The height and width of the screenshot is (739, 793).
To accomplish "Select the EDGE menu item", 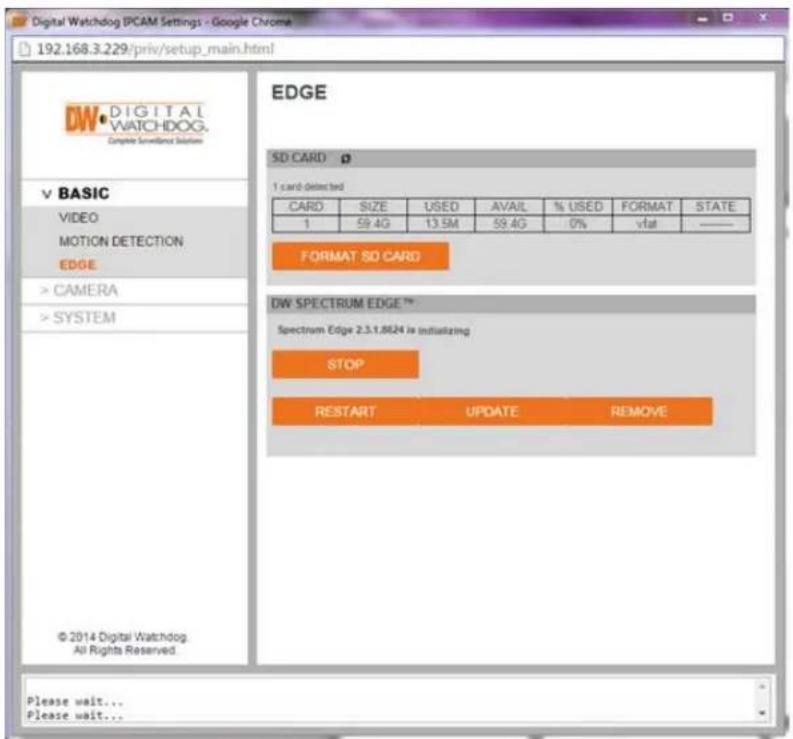I will tap(77, 265).
